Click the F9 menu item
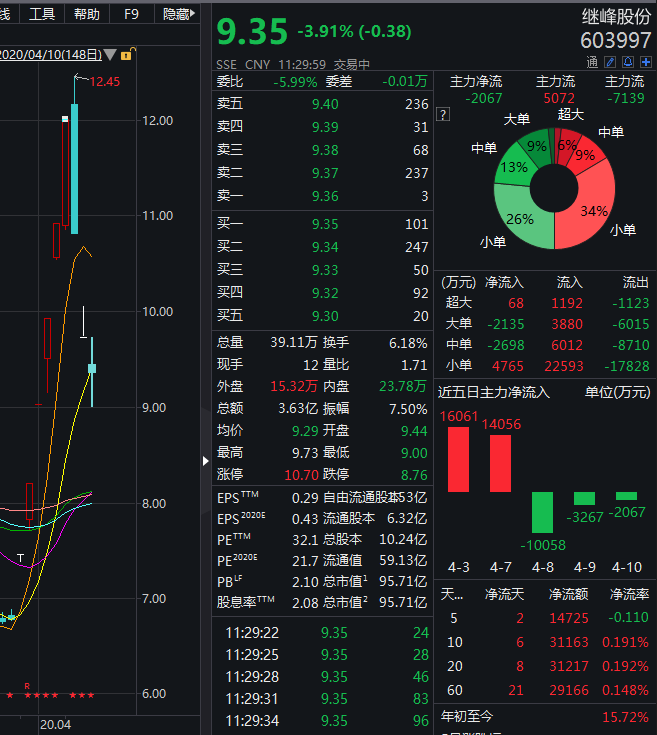This screenshot has height=735, width=657. pos(132,14)
